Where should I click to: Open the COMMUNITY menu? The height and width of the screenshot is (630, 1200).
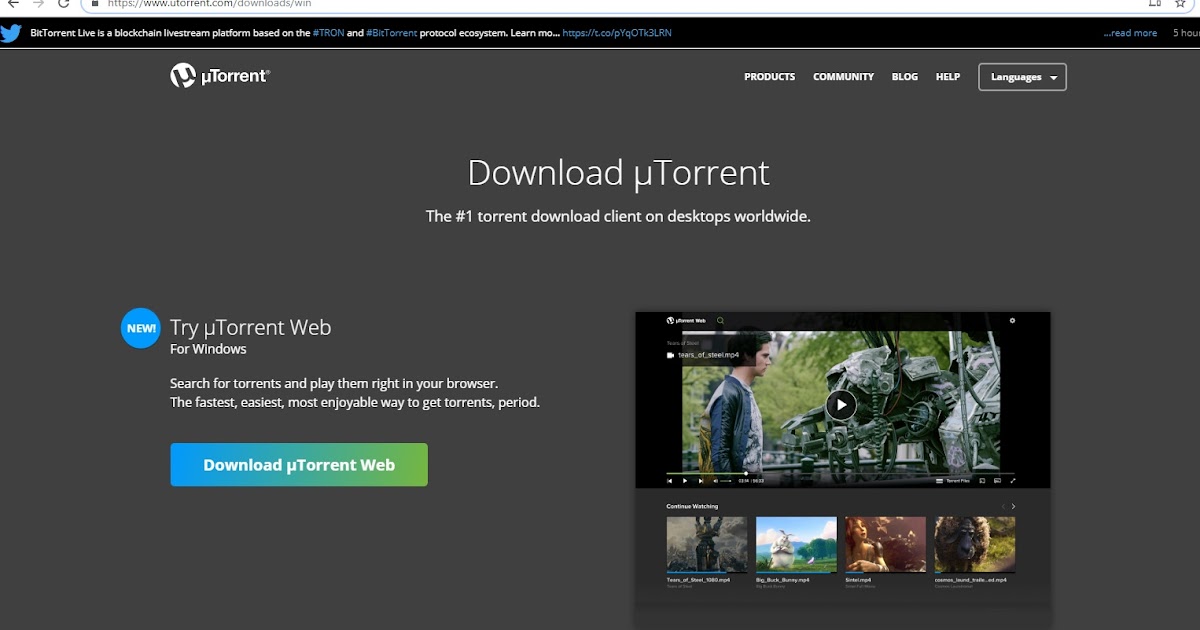tap(843, 77)
